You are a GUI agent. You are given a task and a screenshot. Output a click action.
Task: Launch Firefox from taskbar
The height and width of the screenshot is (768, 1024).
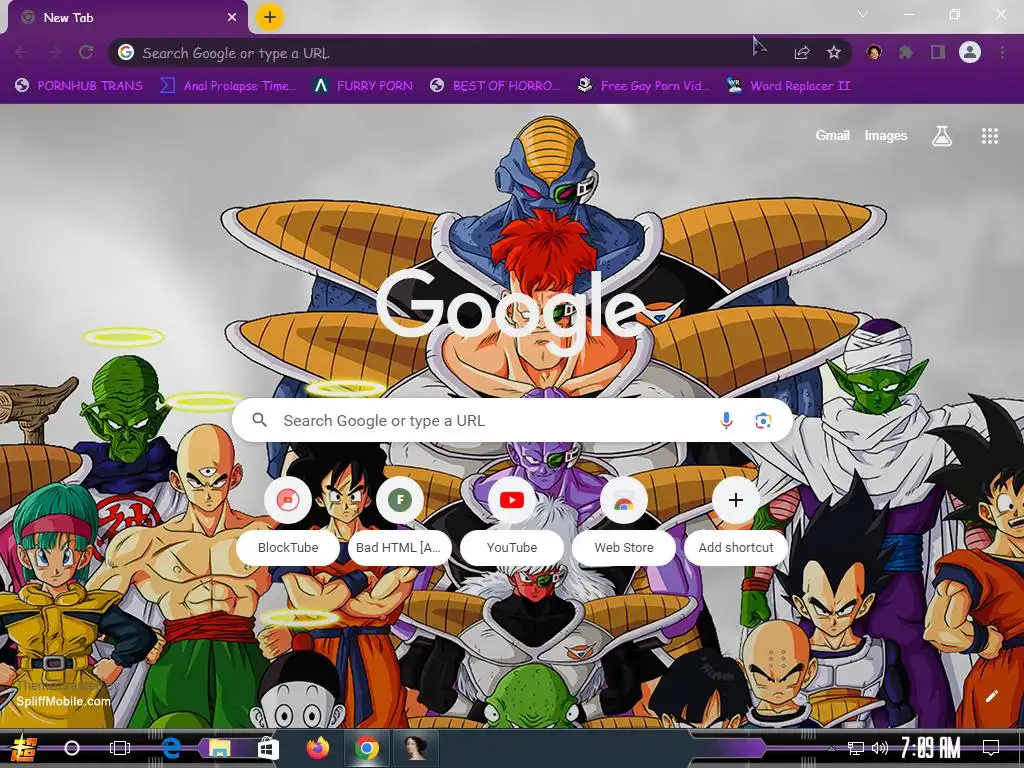tap(318, 748)
